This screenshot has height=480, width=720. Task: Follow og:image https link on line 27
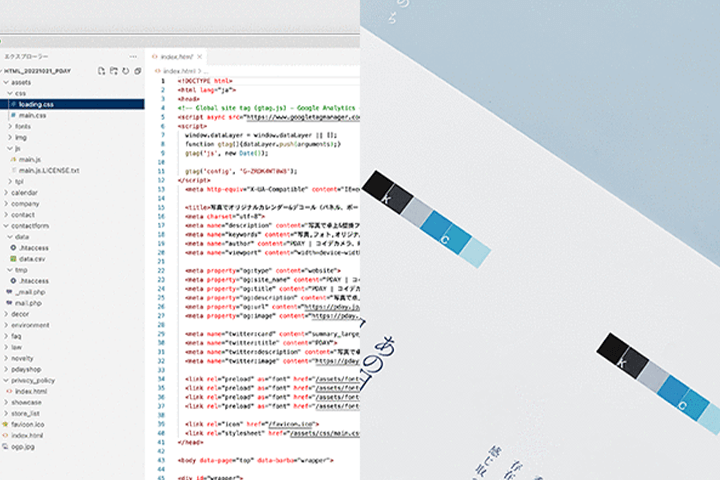335,316
